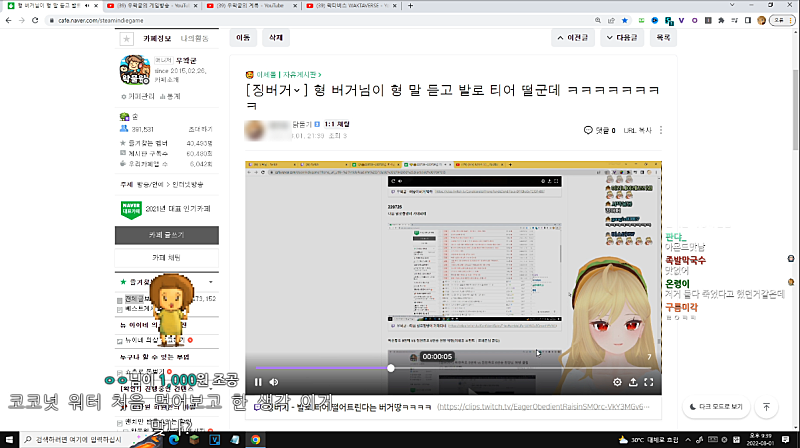800x448 pixels.
Task: Open 카페관리 settings link
Action: pos(138,96)
